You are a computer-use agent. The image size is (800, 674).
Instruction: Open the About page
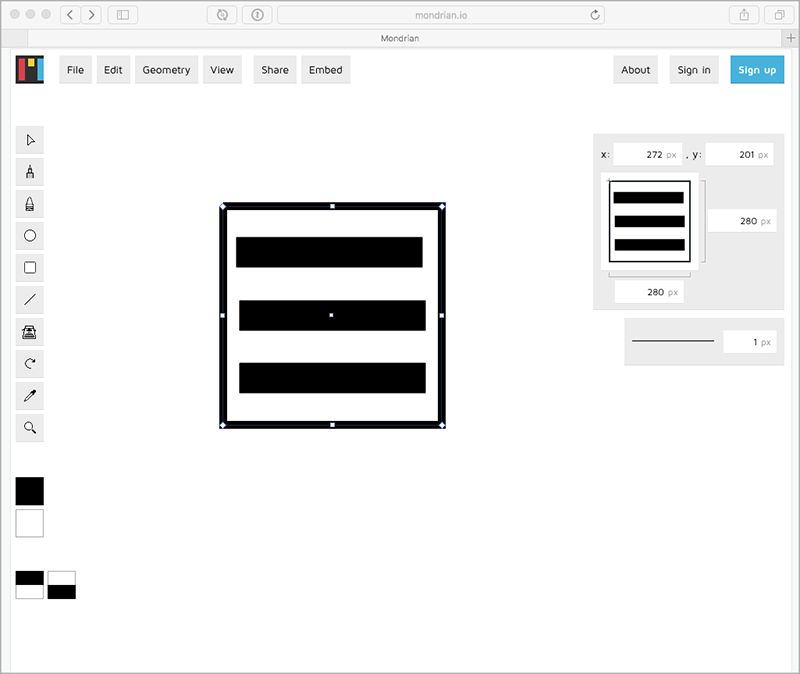pyautogui.click(x=635, y=70)
